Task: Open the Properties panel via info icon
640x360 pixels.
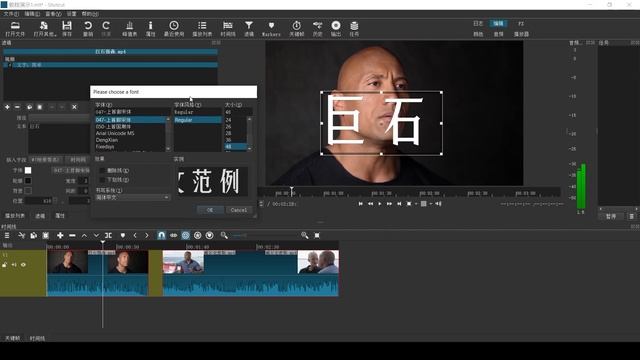Action: (151, 29)
